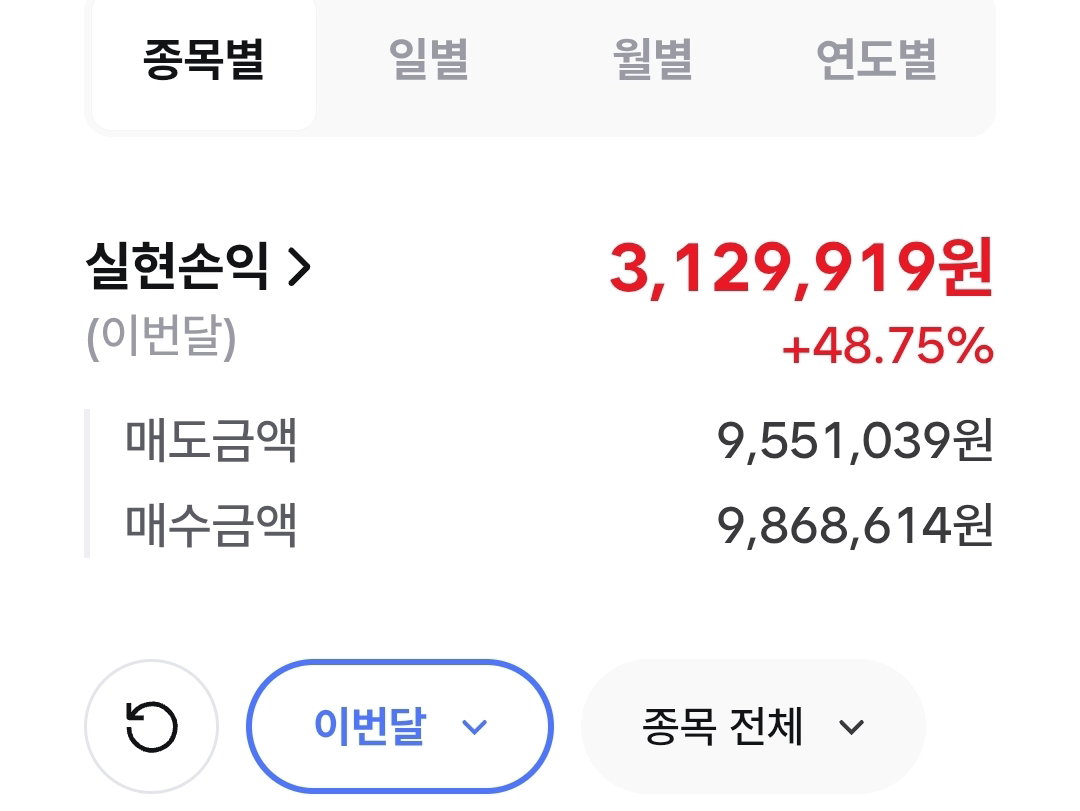Tap the 9,551,039원 sell amount
The height and width of the screenshot is (811, 1080).
tap(855, 440)
